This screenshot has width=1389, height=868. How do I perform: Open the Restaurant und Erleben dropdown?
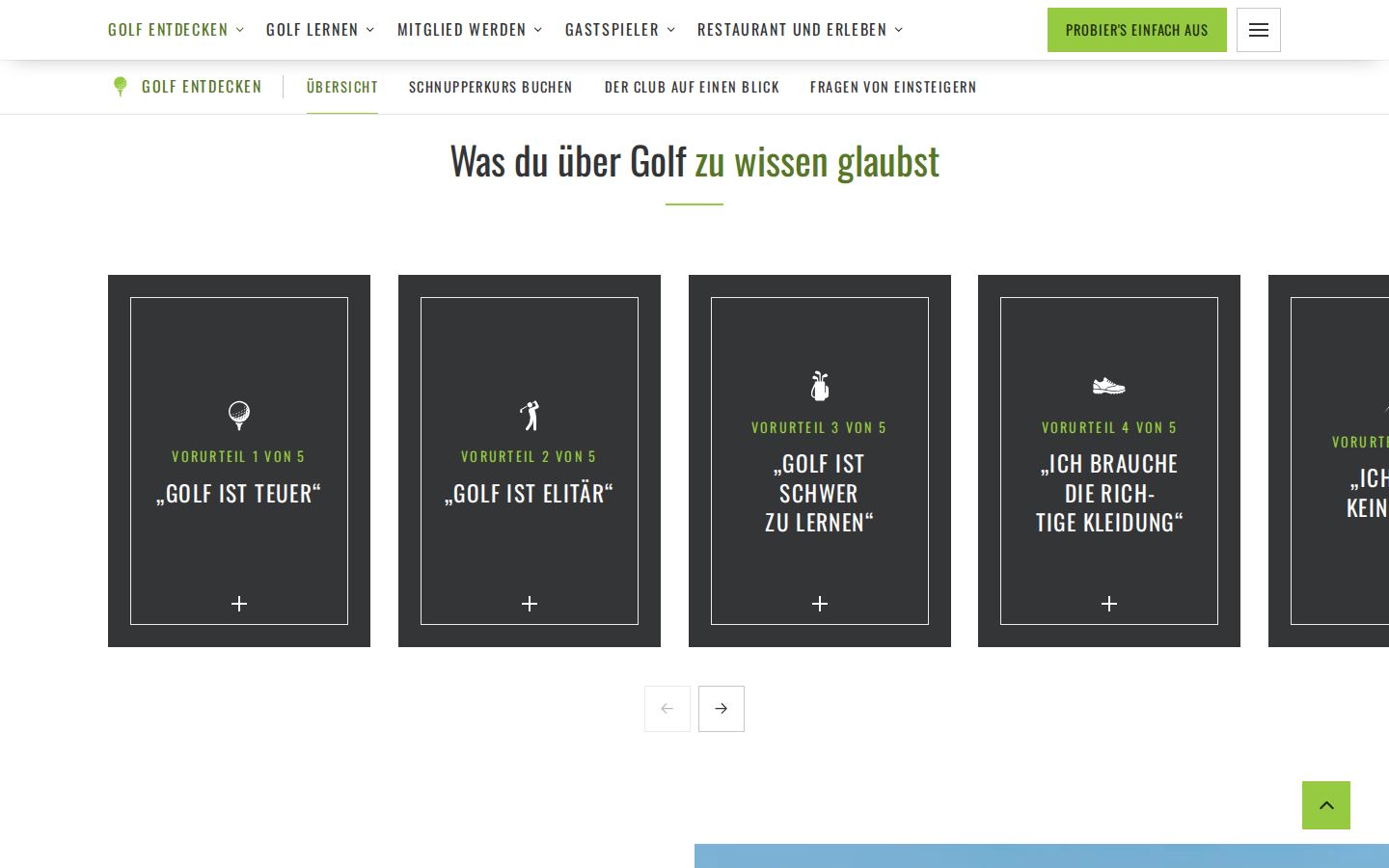801,30
